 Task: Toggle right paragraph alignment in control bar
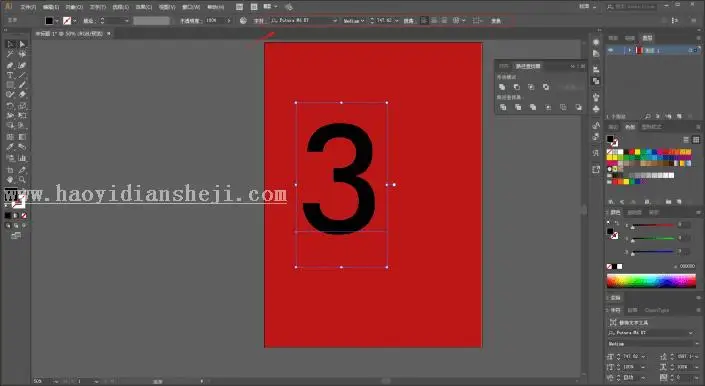444,21
